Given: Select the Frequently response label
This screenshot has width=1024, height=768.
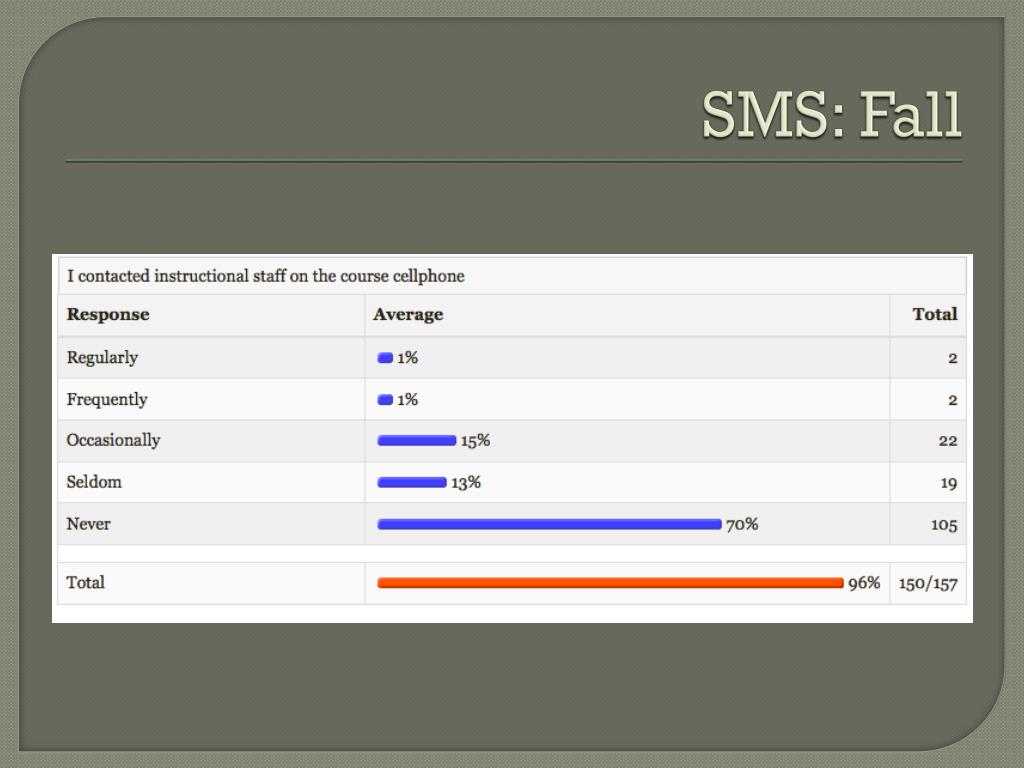Looking at the screenshot, I should (x=107, y=400).
